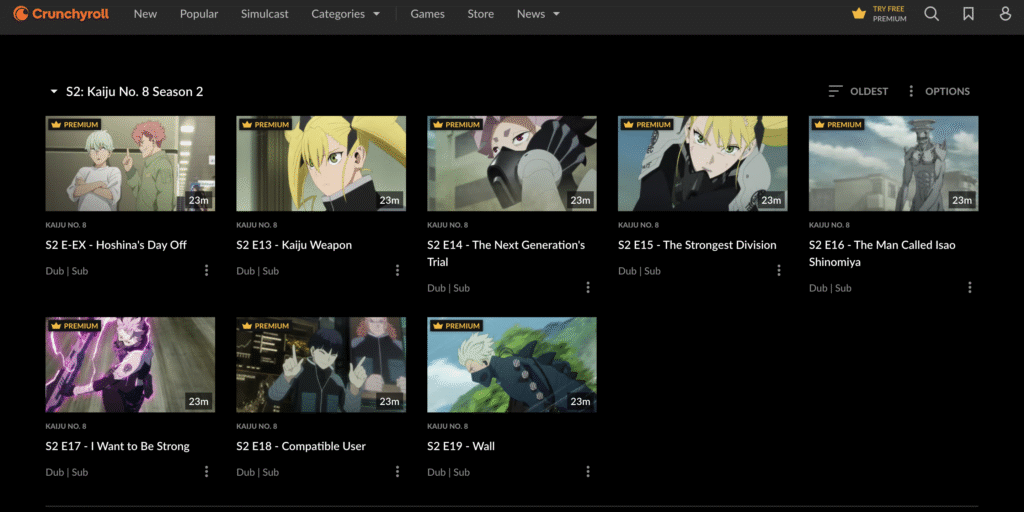Click Kaiju No. 8 label above E17

tap(66, 426)
